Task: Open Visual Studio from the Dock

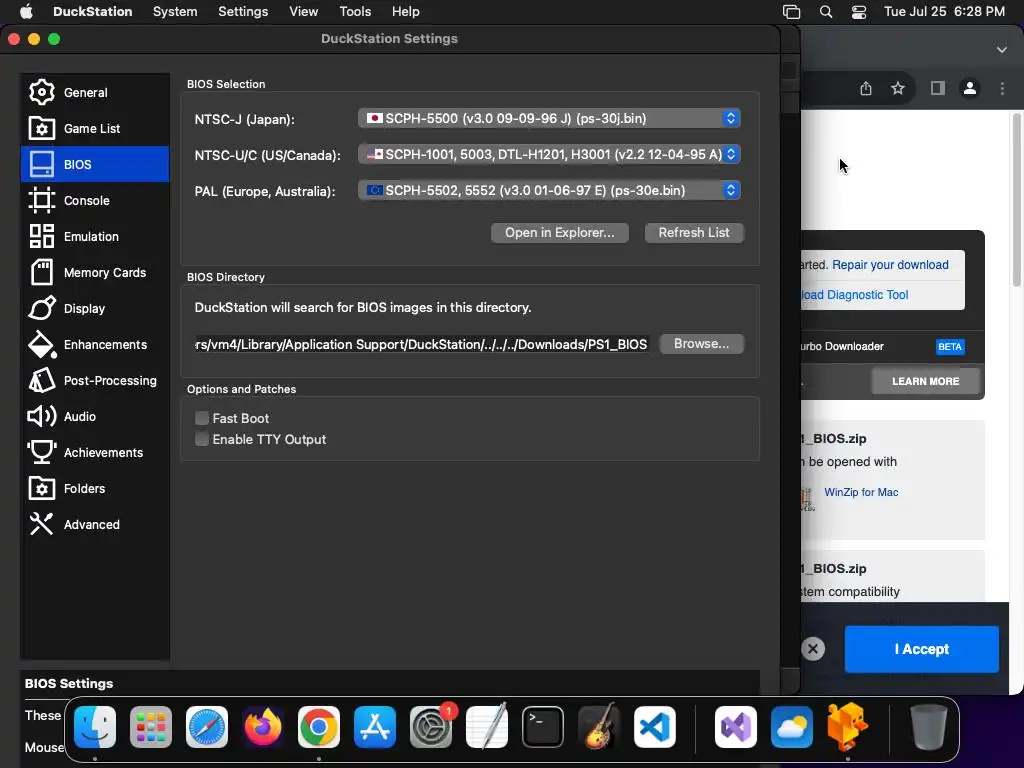Action: point(736,727)
